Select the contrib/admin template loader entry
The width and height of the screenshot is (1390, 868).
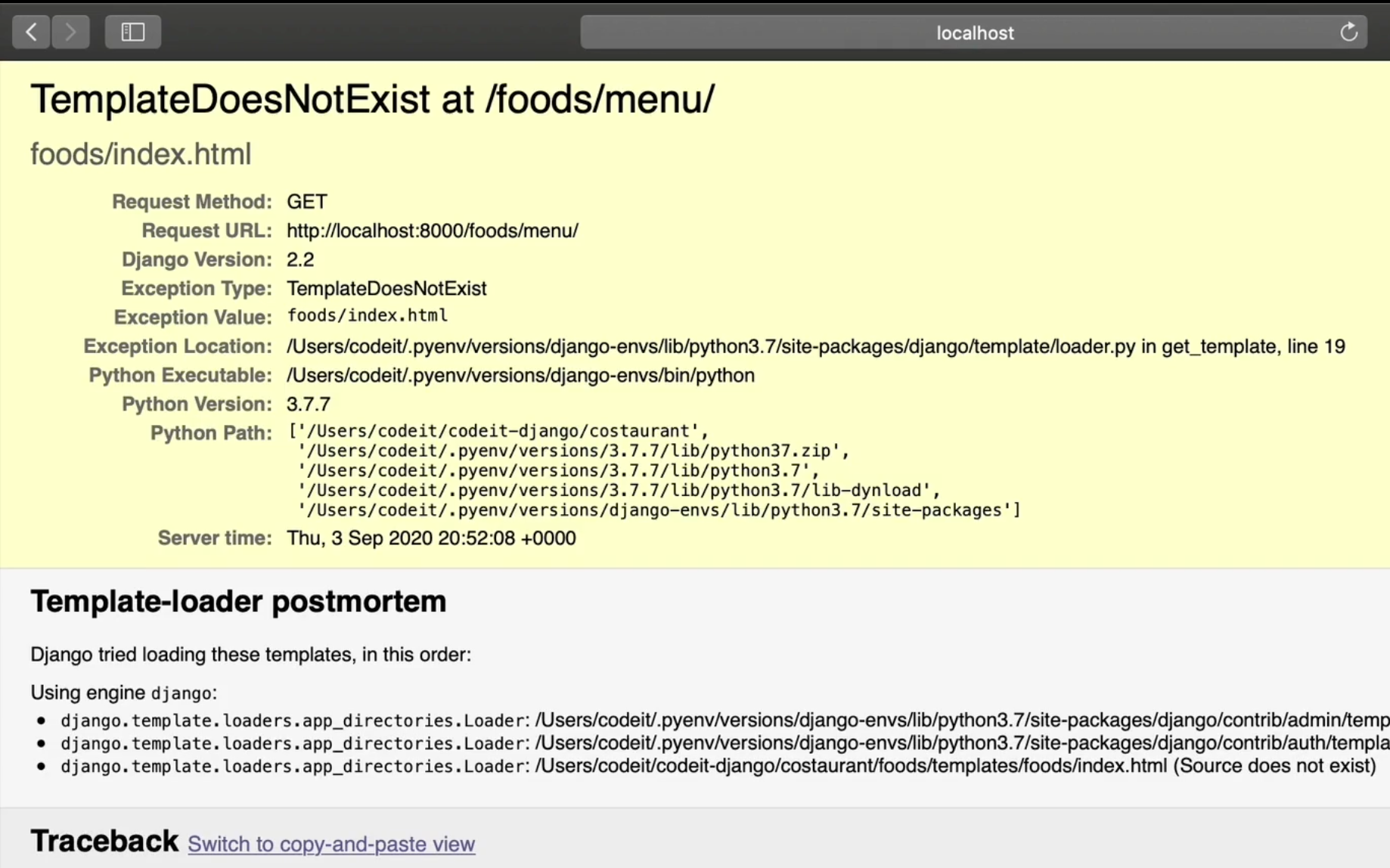click(724, 720)
